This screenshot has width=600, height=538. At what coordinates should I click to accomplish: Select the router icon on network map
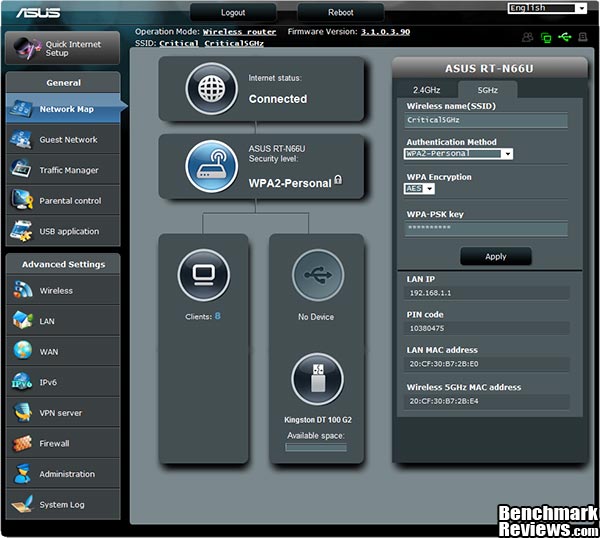tap(211, 166)
